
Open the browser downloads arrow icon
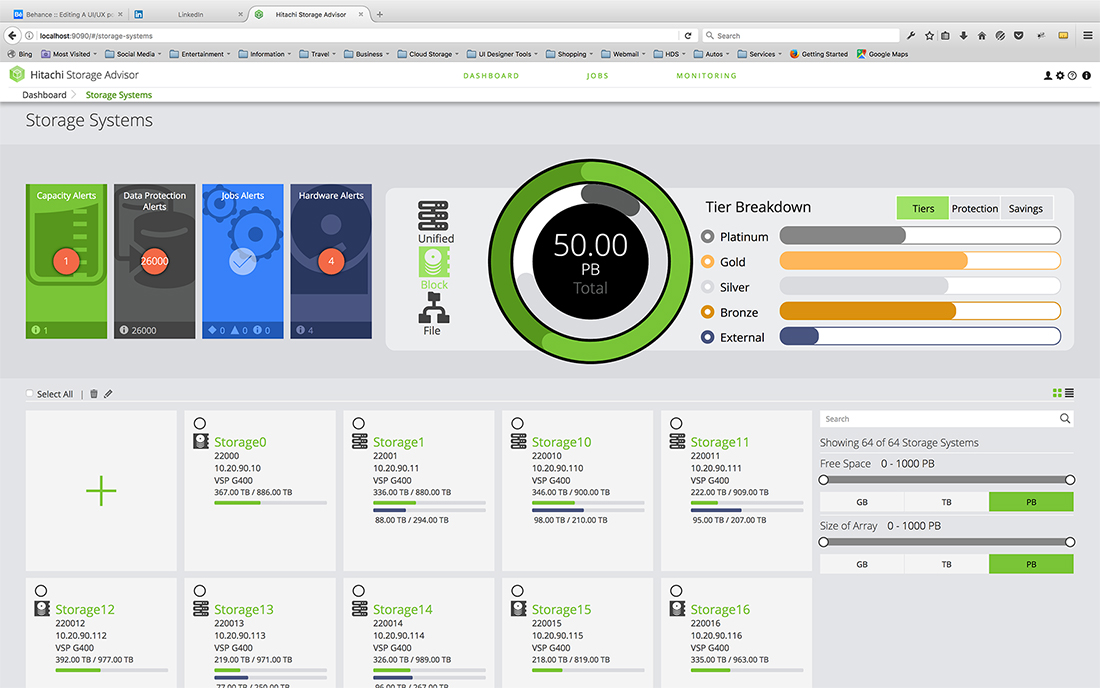[x=963, y=35]
